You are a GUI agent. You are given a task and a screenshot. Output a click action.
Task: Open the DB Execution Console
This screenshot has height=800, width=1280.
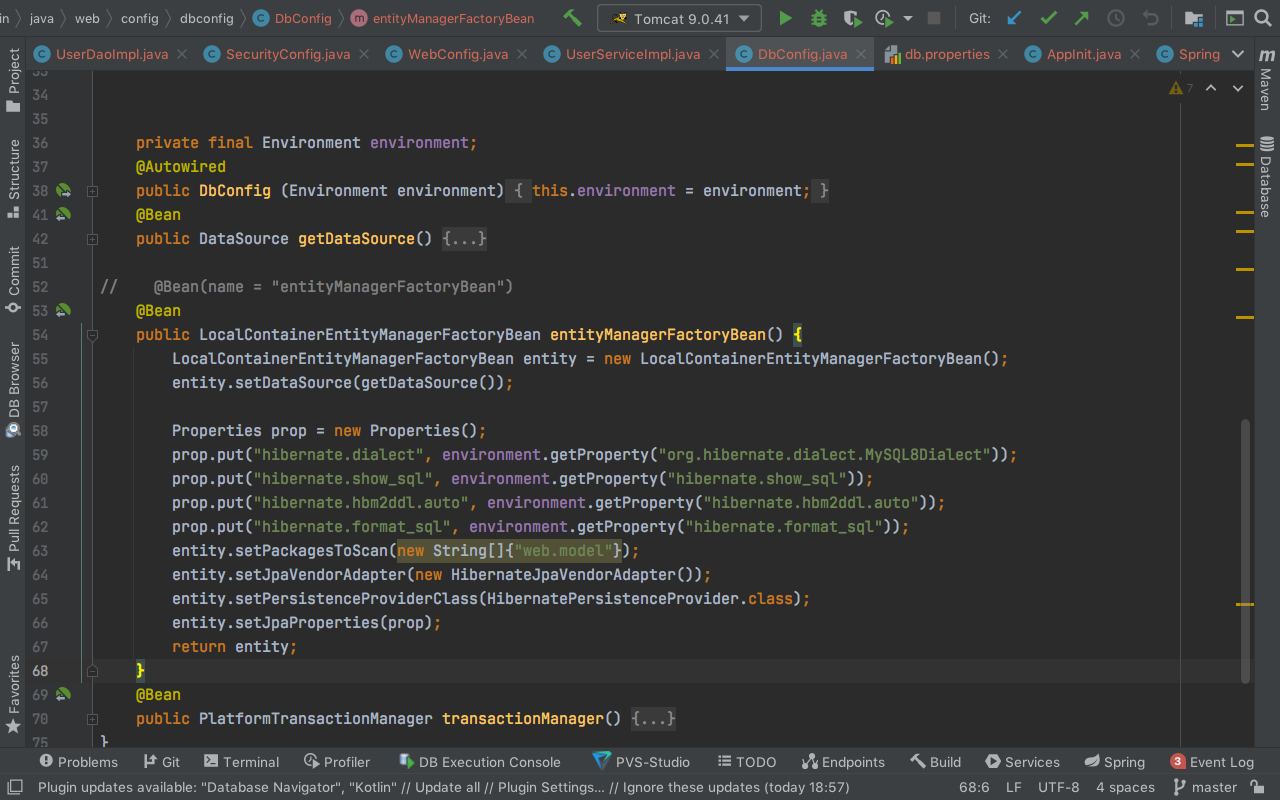pos(479,761)
